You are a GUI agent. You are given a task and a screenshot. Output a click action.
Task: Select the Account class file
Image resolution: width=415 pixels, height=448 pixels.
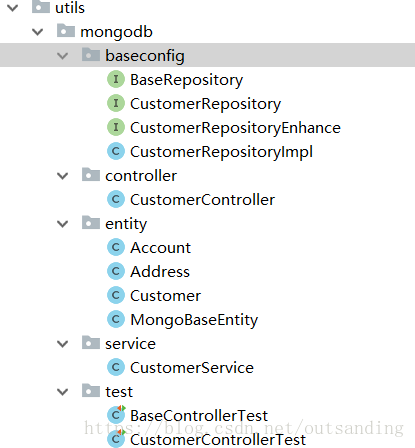[160, 248]
